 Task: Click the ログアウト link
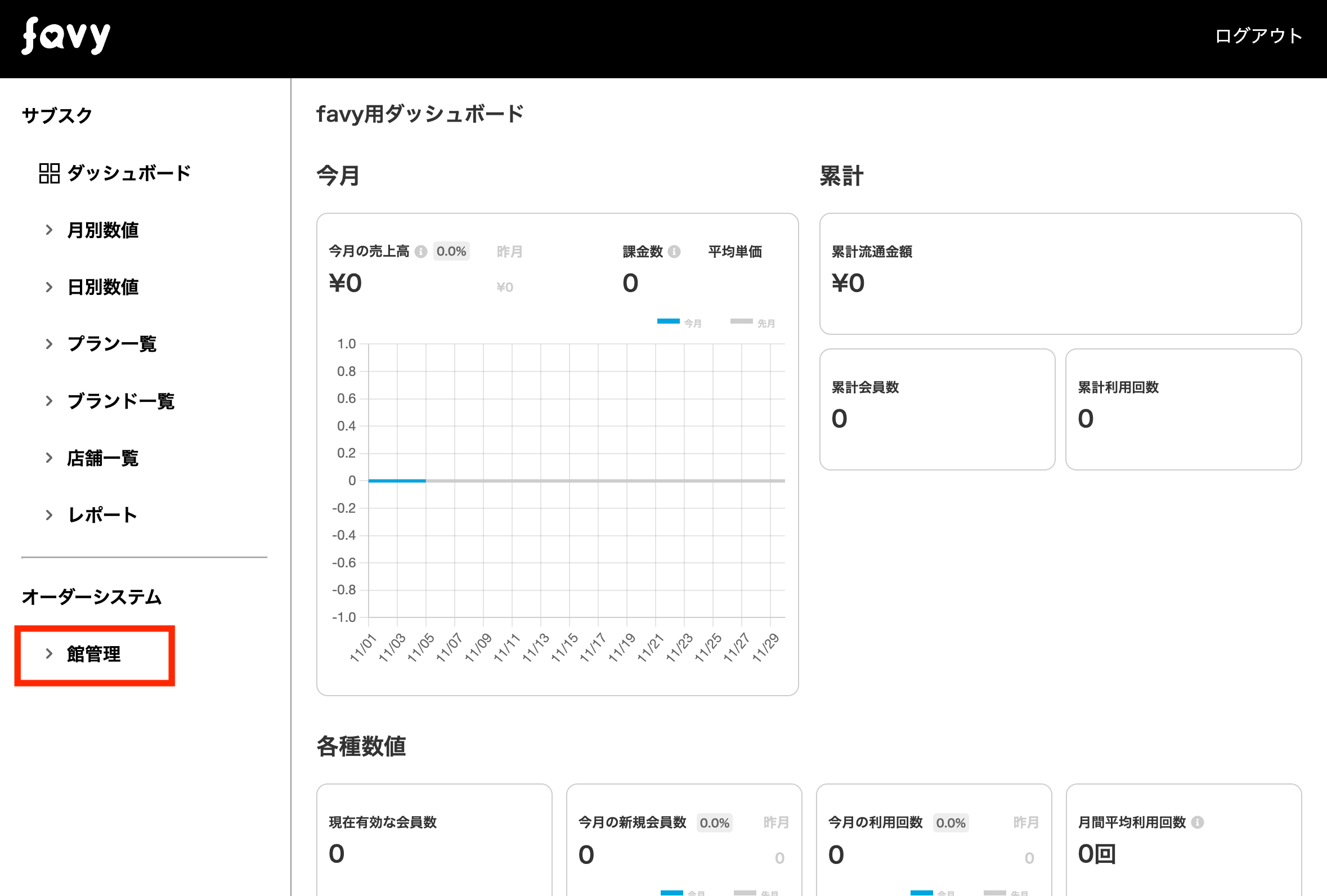click(1258, 36)
